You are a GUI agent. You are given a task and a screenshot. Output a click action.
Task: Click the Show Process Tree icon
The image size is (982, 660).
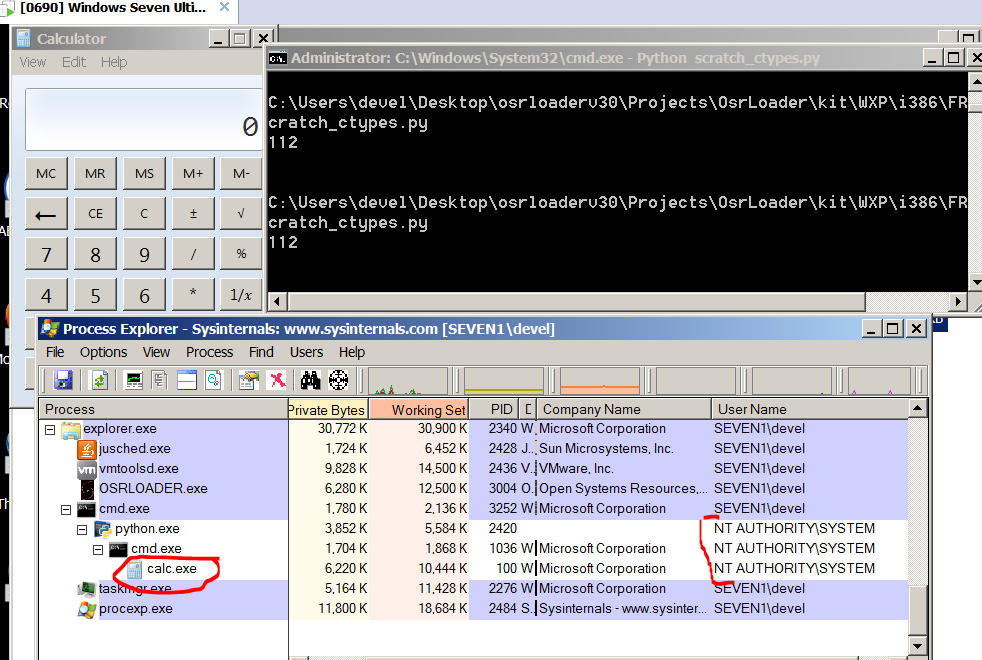click(x=160, y=380)
